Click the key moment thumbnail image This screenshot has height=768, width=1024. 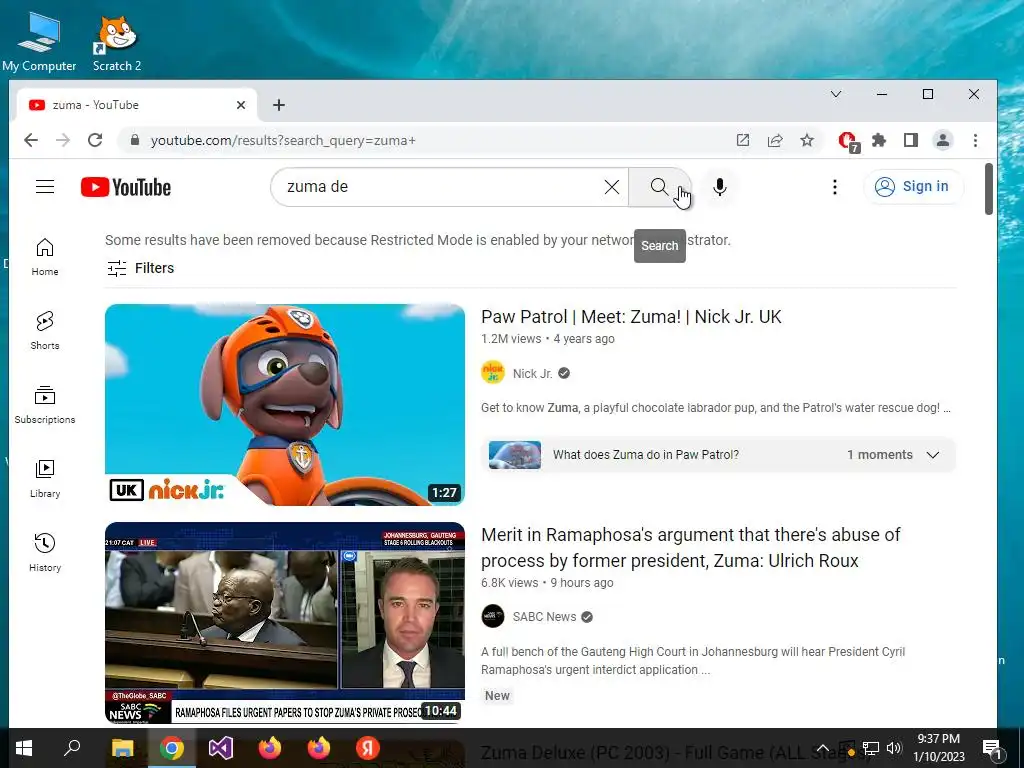515,455
